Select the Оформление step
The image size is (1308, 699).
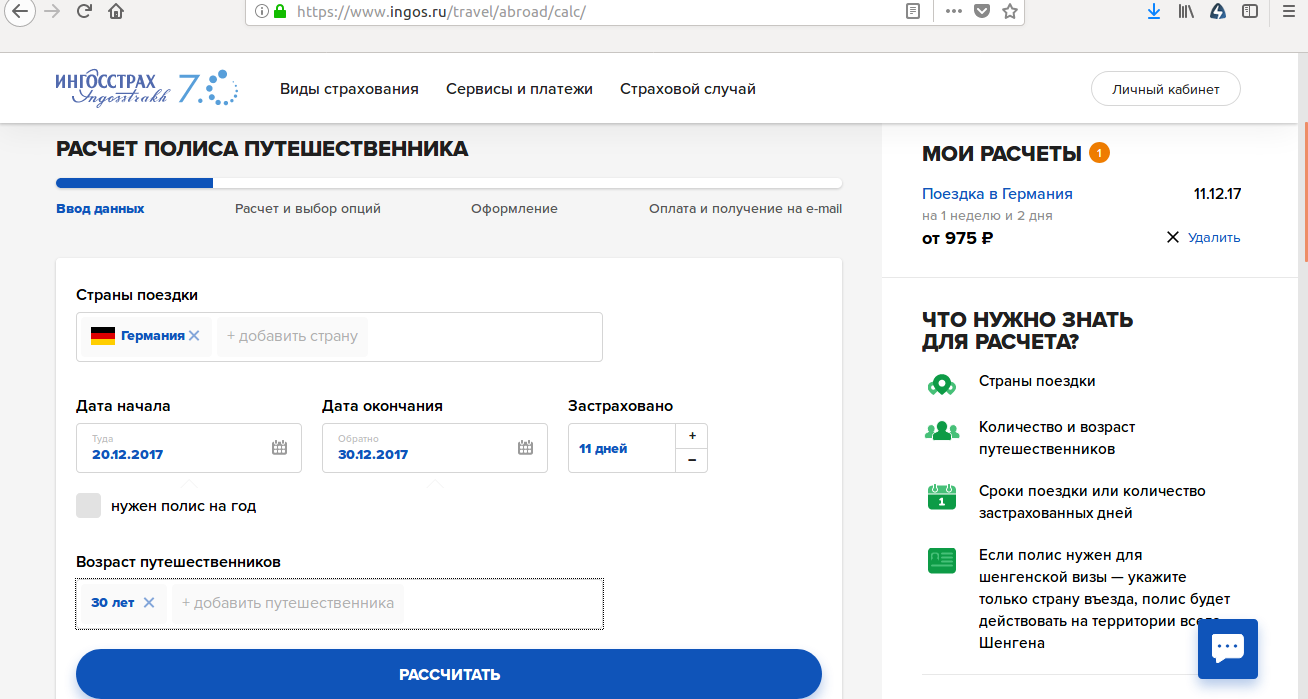[514, 209]
